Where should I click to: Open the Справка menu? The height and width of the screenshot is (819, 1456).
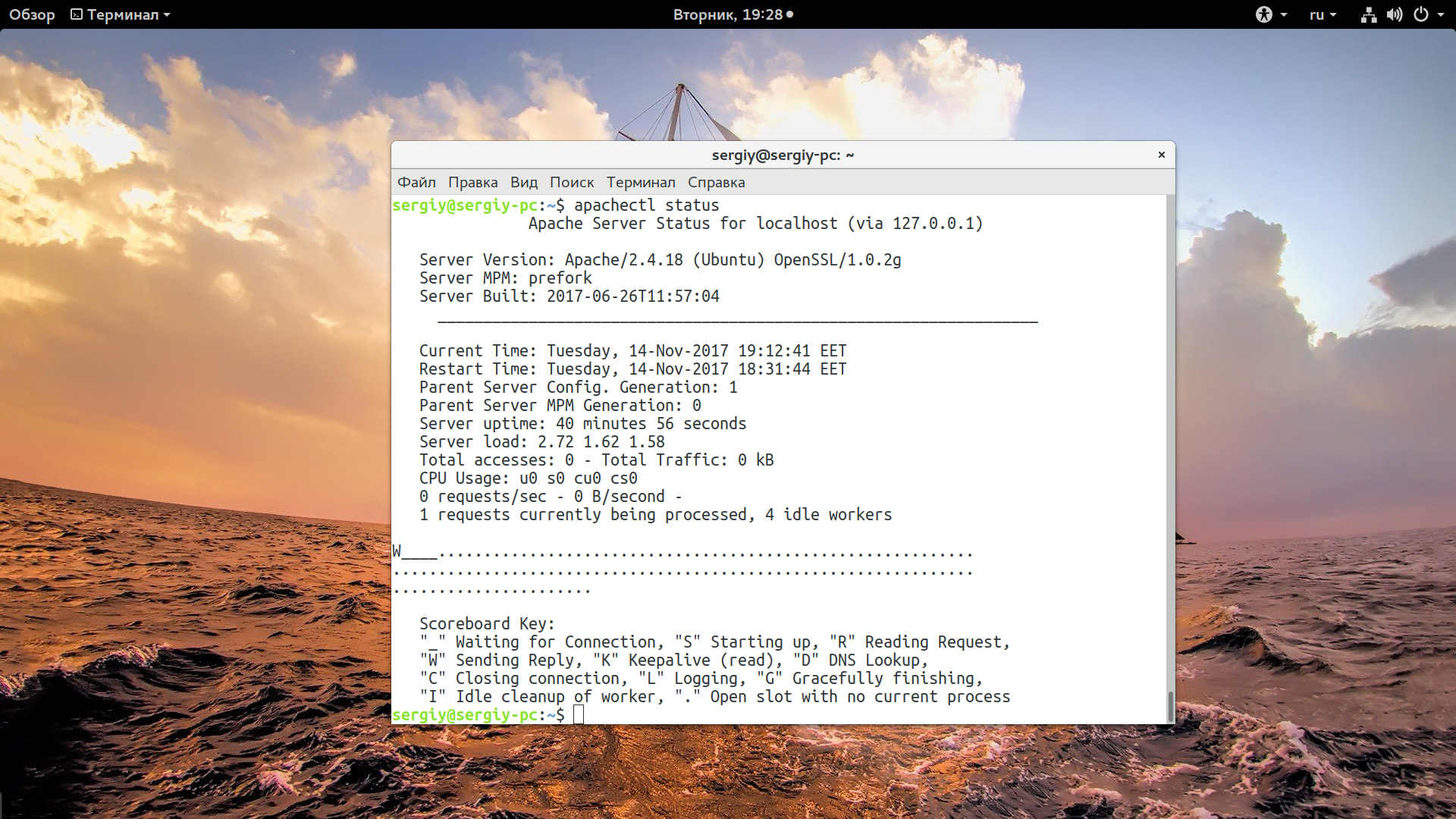pyautogui.click(x=716, y=182)
